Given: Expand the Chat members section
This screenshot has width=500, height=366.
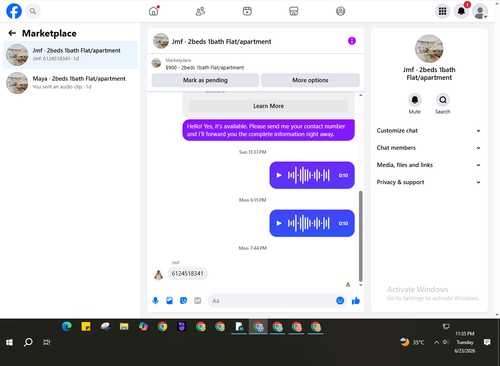Looking at the screenshot, I should click(429, 148).
